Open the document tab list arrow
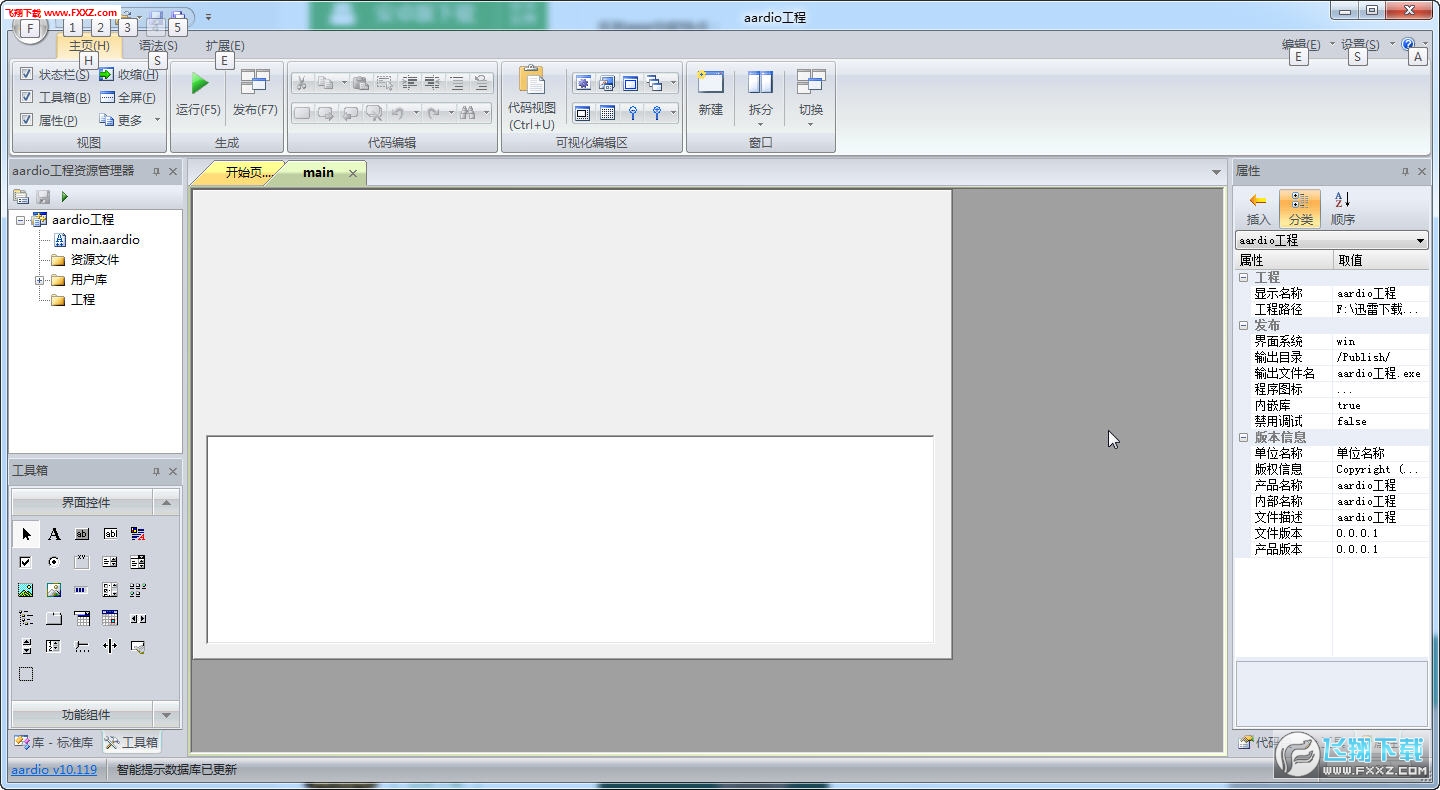This screenshot has height=790, width=1440. 1216,173
